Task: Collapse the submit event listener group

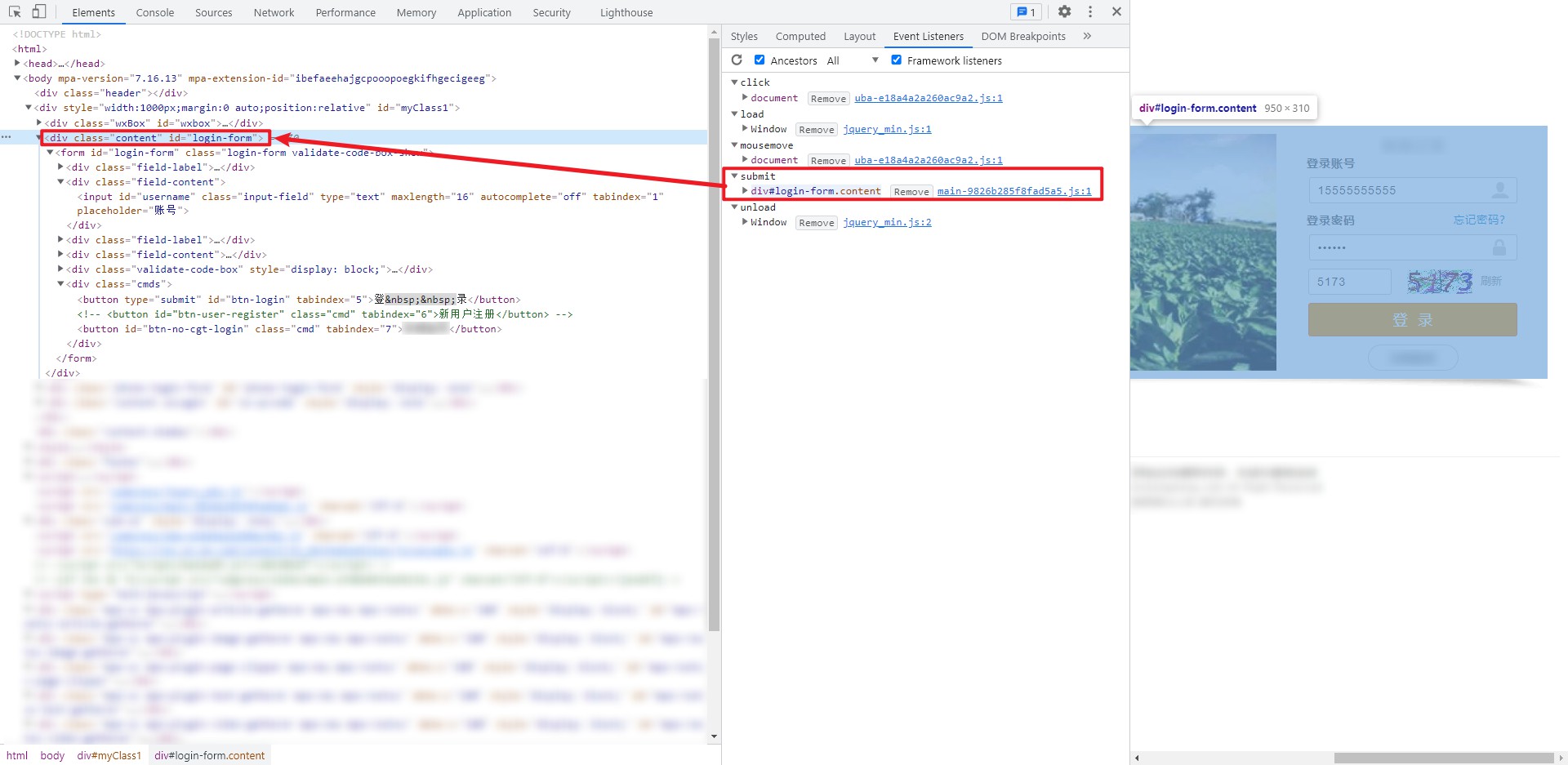Action: pos(734,176)
